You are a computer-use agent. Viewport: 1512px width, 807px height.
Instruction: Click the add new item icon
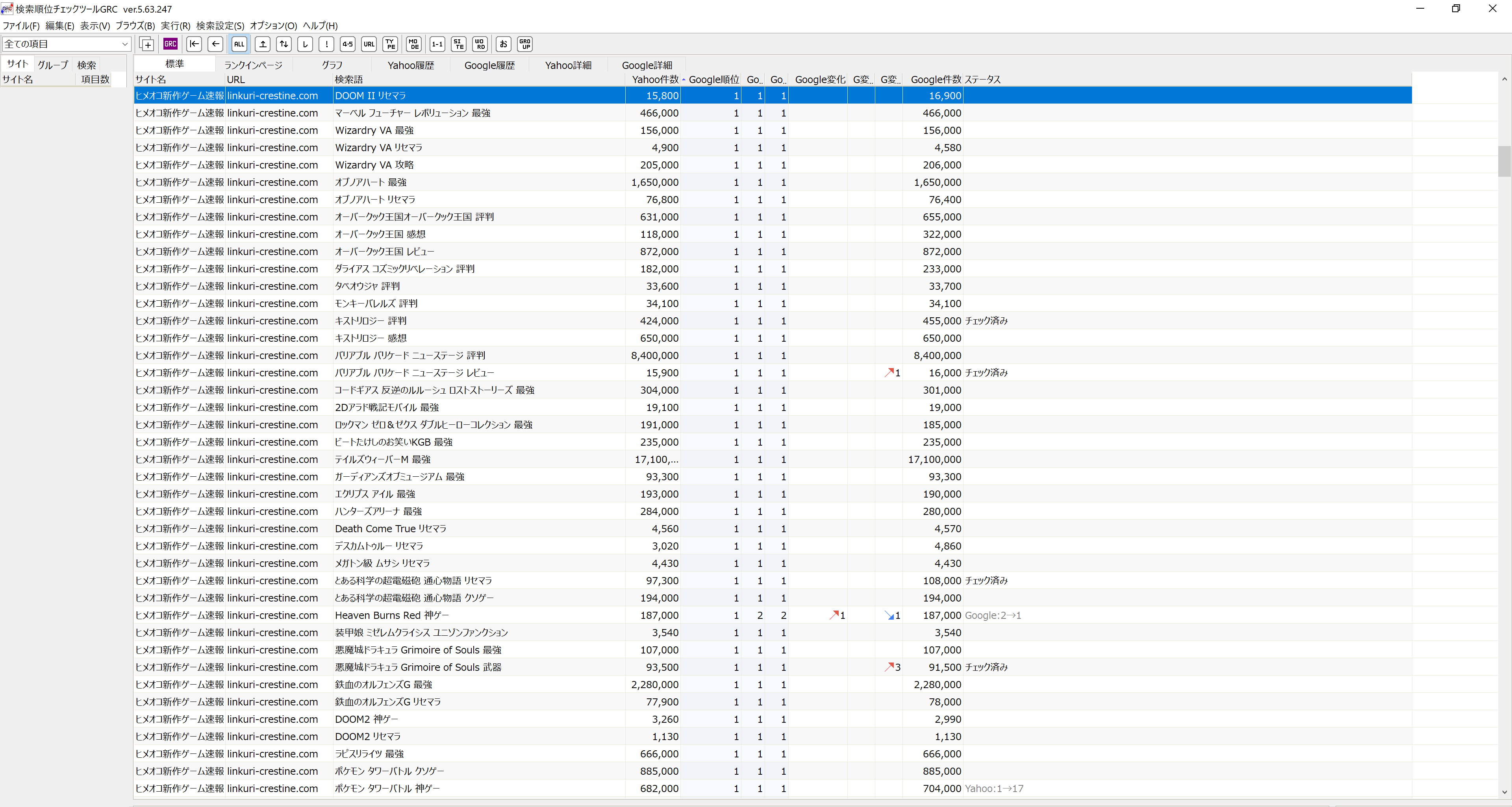tap(147, 44)
